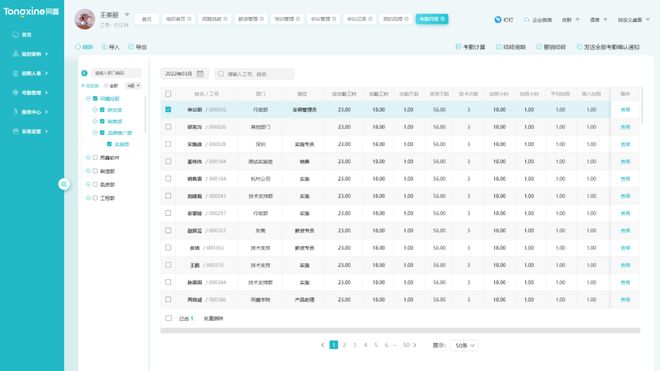The width and height of the screenshot is (660, 371).
Task: Collapse the 品牌推广部 tree node
Action: point(95,132)
